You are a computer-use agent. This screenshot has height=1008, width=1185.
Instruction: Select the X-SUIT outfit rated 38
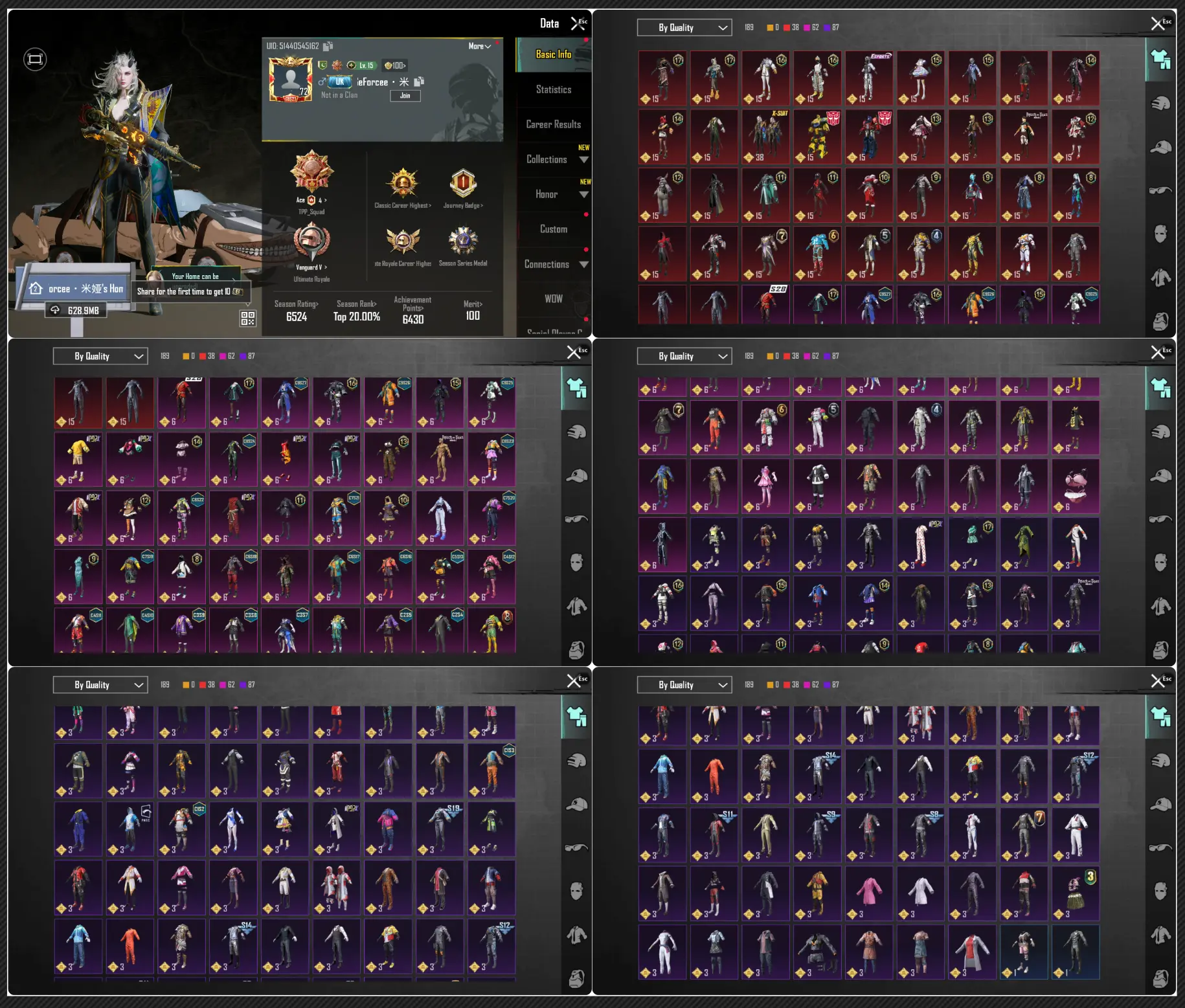click(765, 137)
